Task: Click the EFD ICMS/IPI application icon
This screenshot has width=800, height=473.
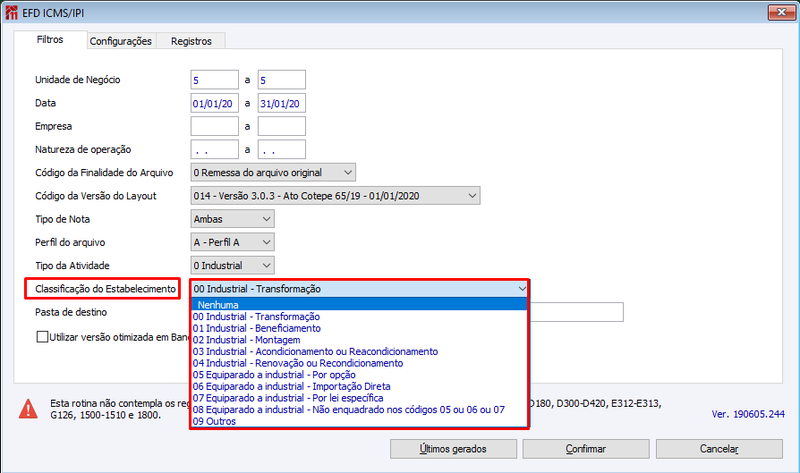Action: tap(11, 13)
